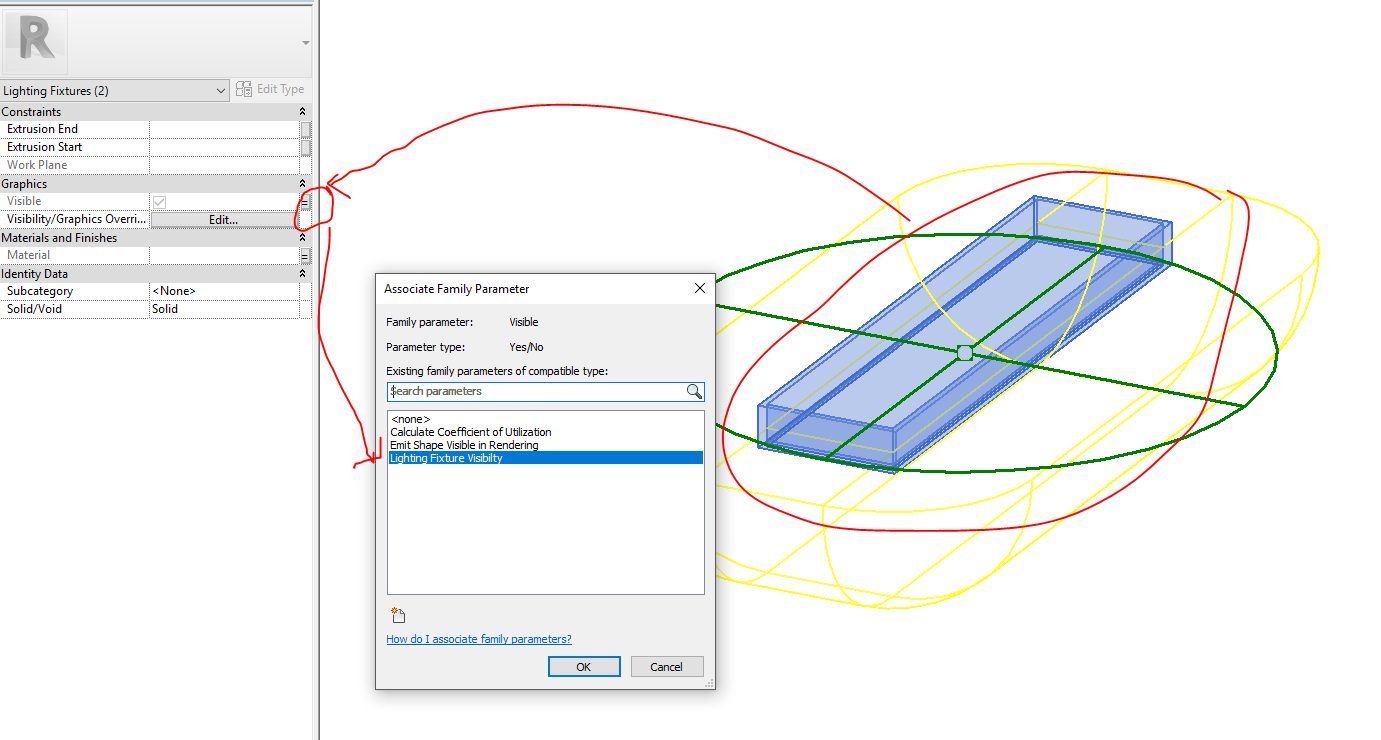1381x740 pixels.
Task: Collapse the Graphics section
Action: click(x=303, y=184)
